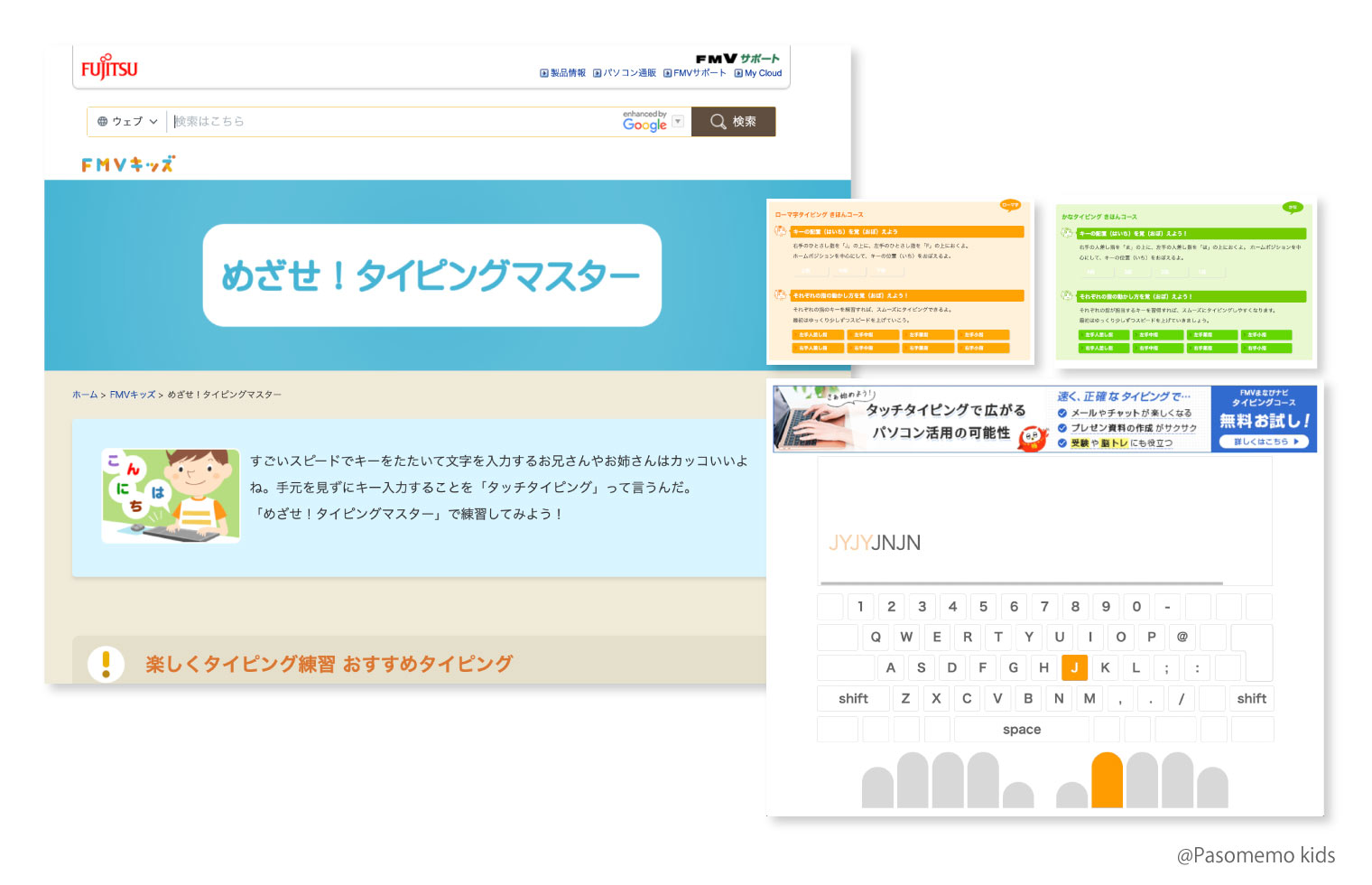Screen dimensions: 1372x885
Task: Click the Y key on the keyboard
Action: pyautogui.click(x=1029, y=637)
